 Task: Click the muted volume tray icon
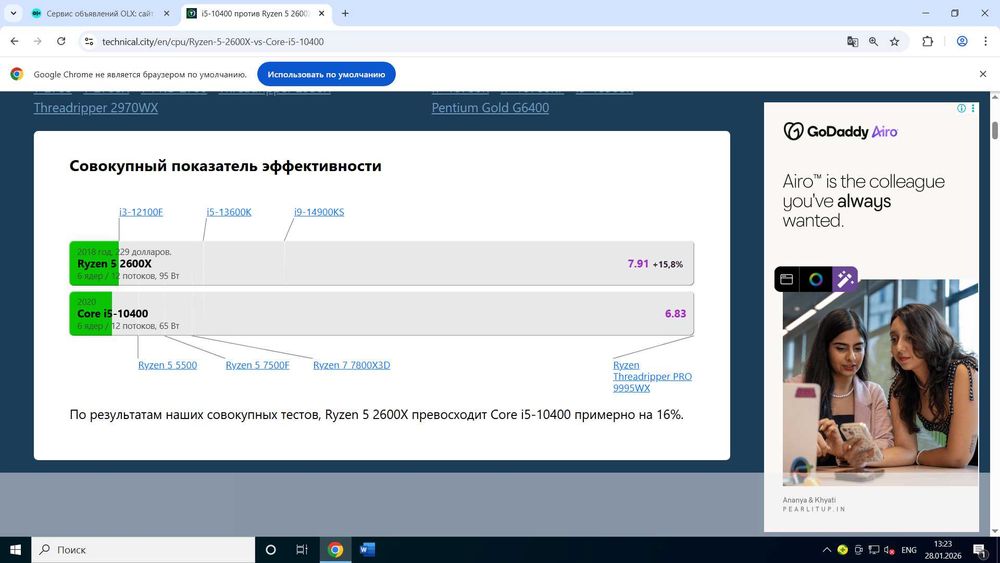(889, 550)
